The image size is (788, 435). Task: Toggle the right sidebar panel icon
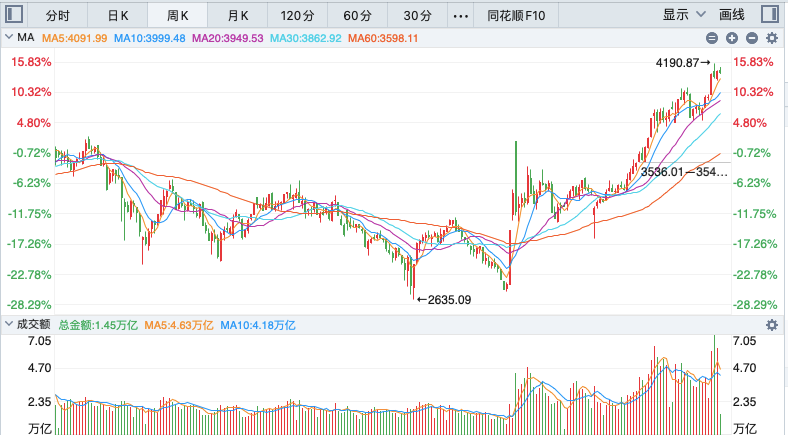click(x=768, y=16)
